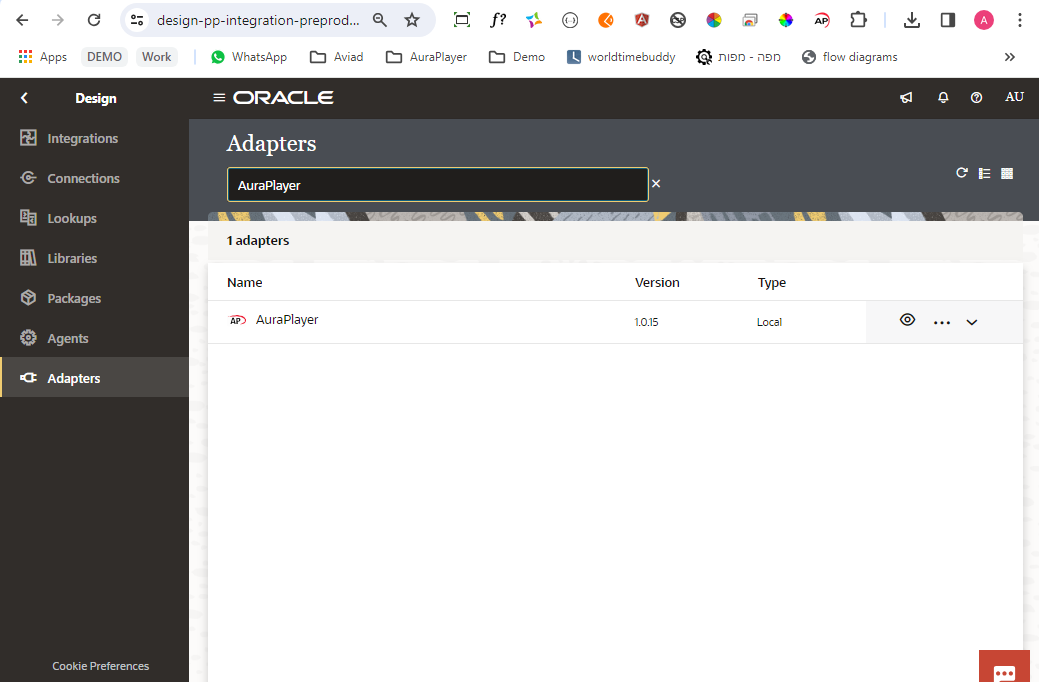Open the Apps bookmark shortcut
Image resolution: width=1039 pixels, height=682 pixels.
pyautogui.click(x=42, y=57)
